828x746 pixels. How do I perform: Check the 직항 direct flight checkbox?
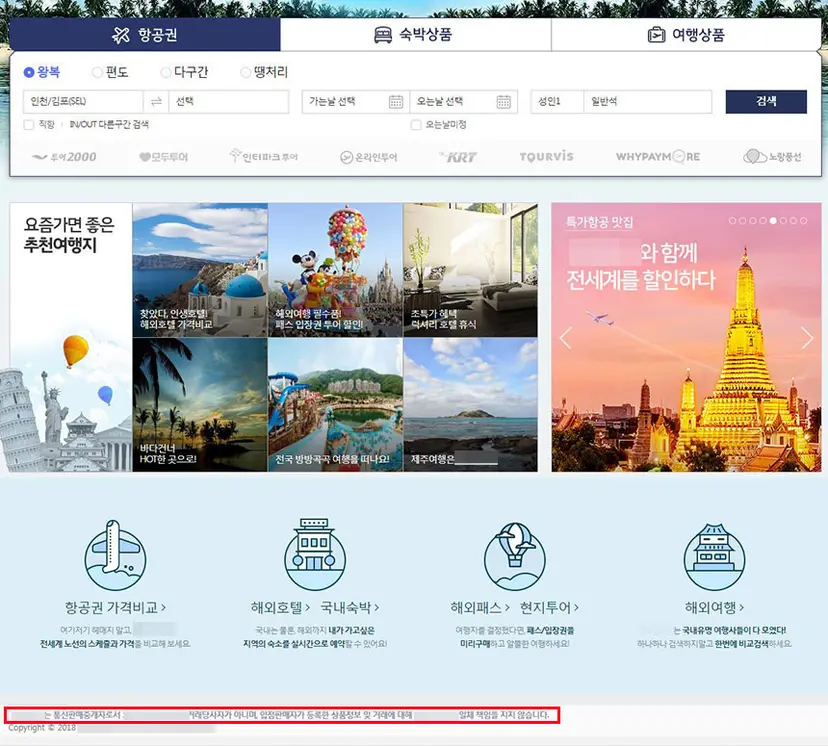coord(29,125)
